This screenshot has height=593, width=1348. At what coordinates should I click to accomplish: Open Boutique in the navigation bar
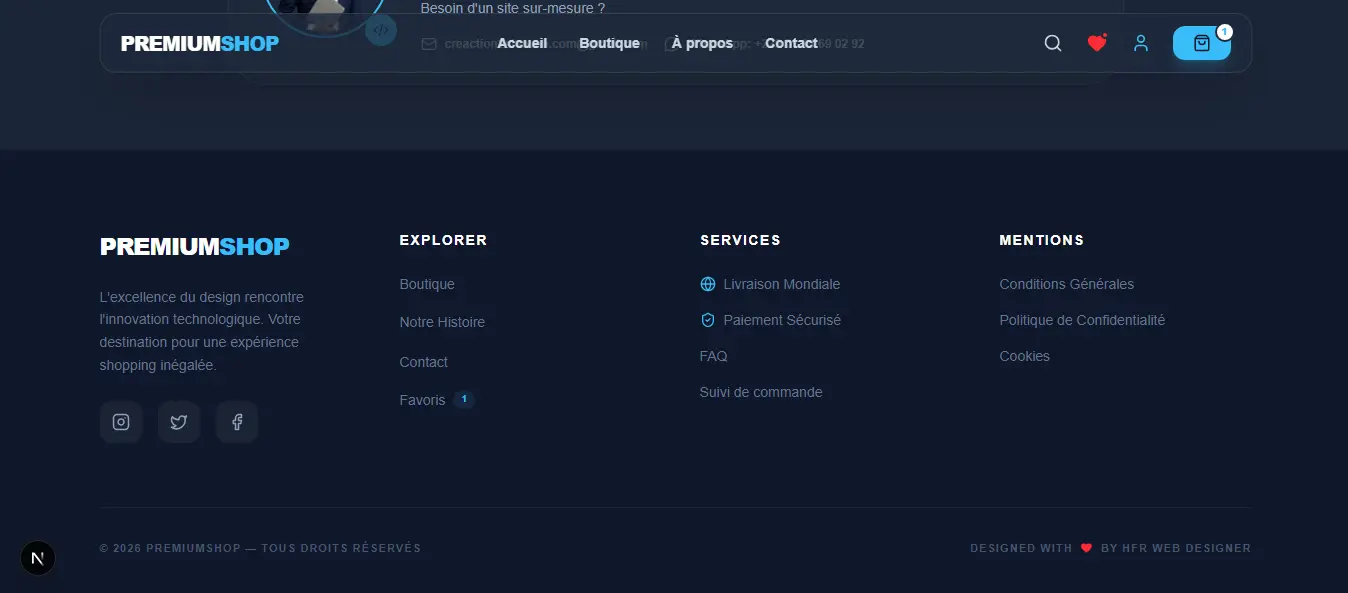pyautogui.click(x=609, y=43)
